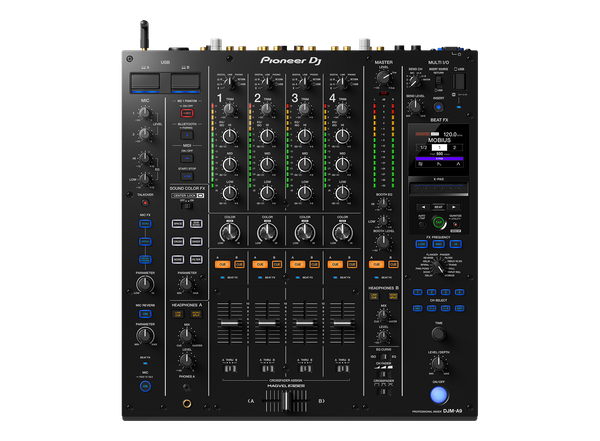Viewport: 600px width, 441px height.
Task: Click the Headphones A MIX knob
Action: click(186, 335)
